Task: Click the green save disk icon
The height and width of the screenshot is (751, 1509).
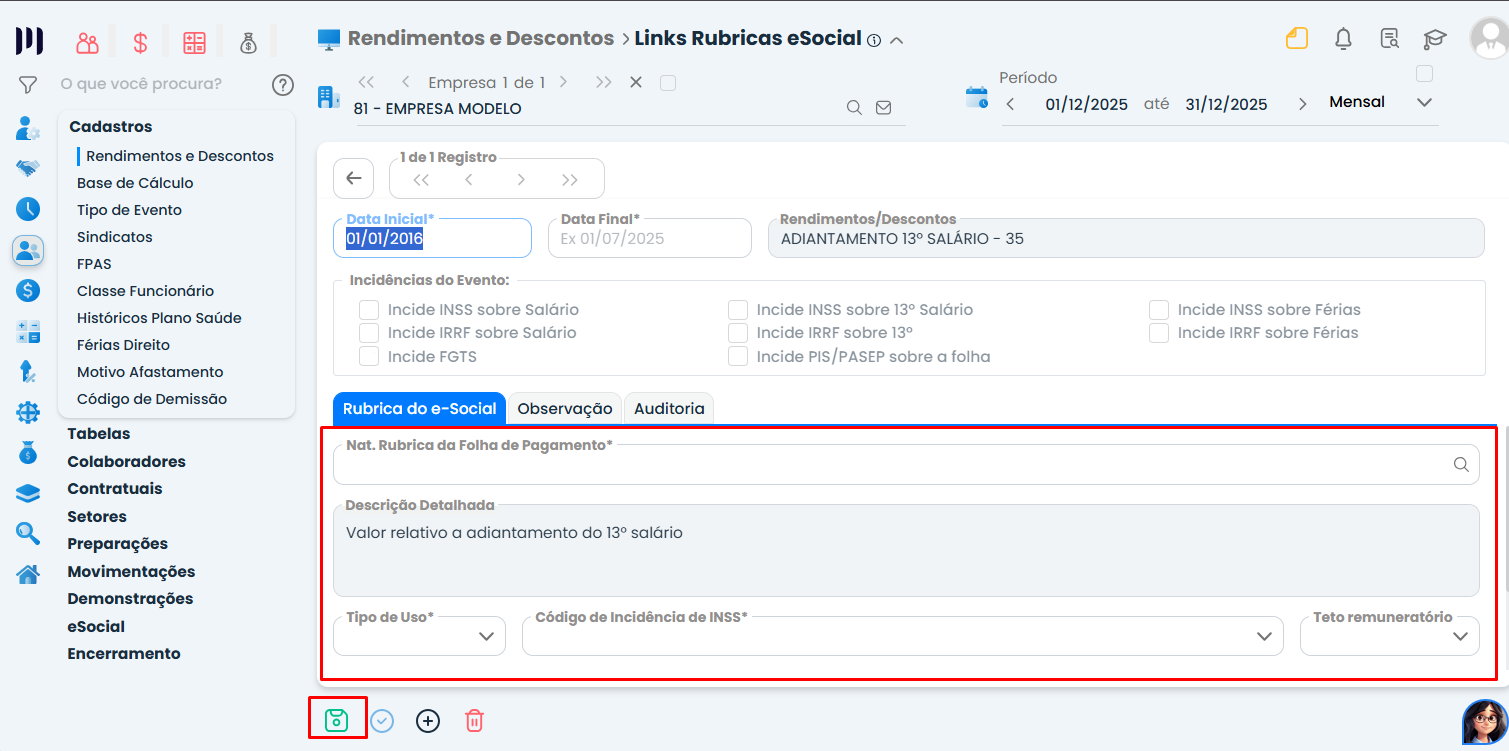Action: 336,720
